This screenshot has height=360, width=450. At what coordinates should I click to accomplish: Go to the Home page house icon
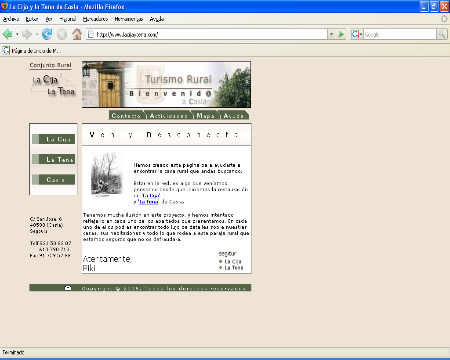pyautogui.click(x=77, y=34)
